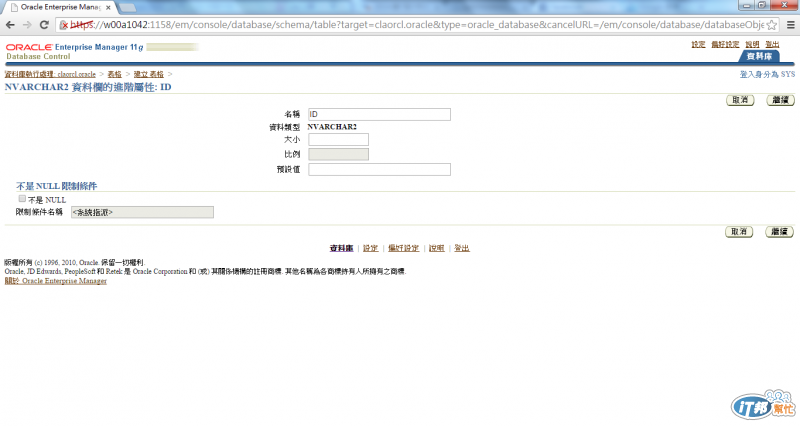The image size is (800, 426).
Task: Click the disabled 比例 scale field
Action: pos(338,154)
